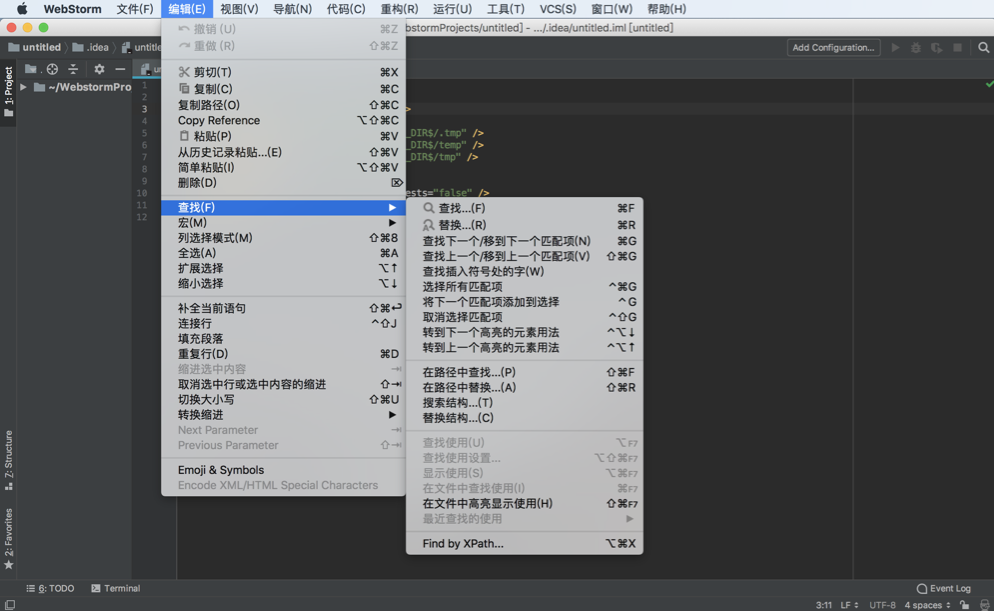The height and width of the screenshot is (611, 994).
Task: Open the 导航(N) menu
Action: coord(292,9)
